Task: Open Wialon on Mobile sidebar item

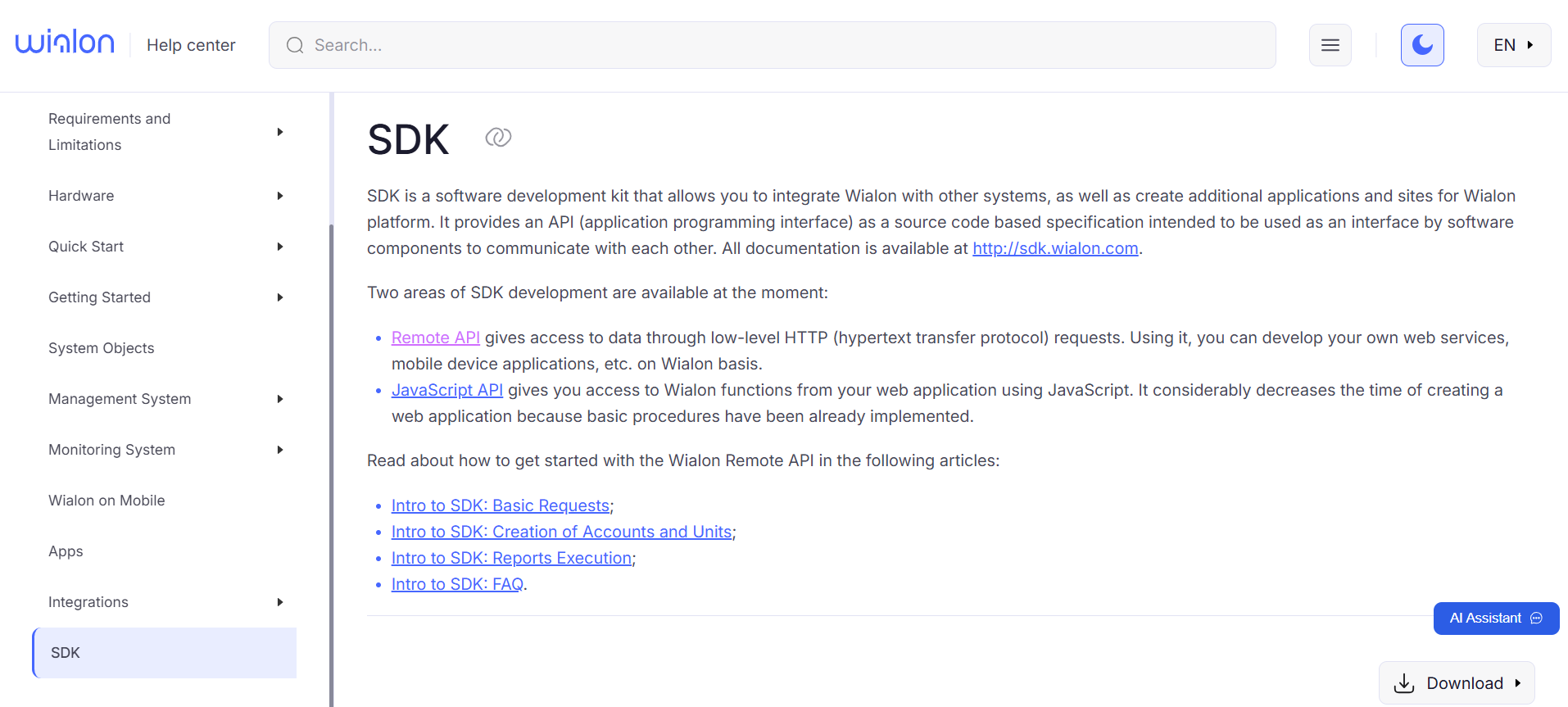Action: tap(106, 501)
